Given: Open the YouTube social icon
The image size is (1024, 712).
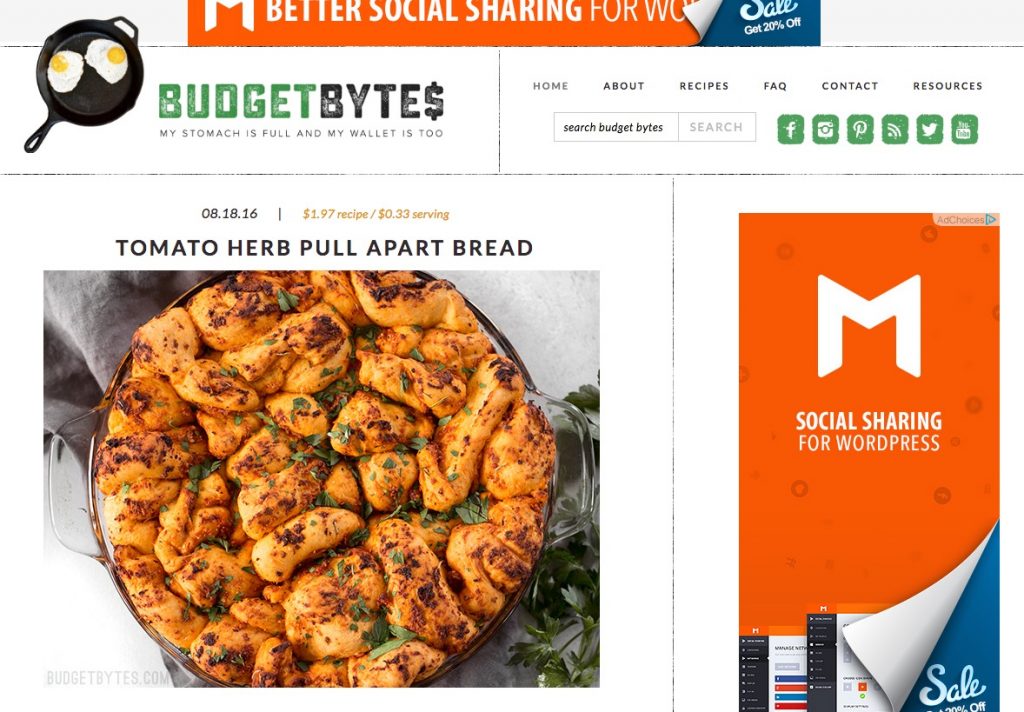Looking at the screenshot, I should click(964, 129).
